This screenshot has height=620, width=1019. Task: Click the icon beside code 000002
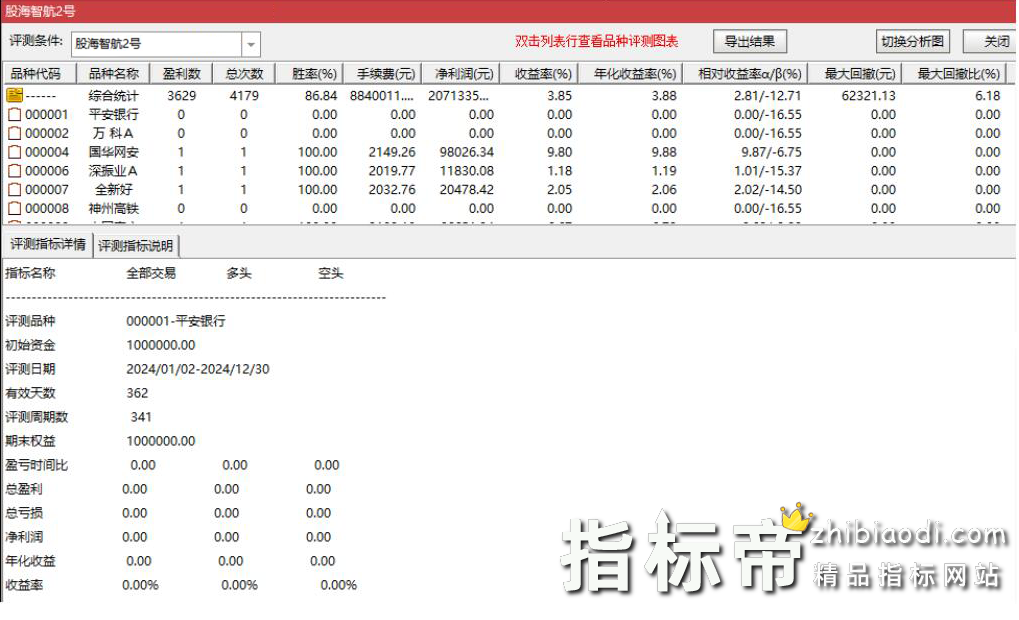coord(14,133)
